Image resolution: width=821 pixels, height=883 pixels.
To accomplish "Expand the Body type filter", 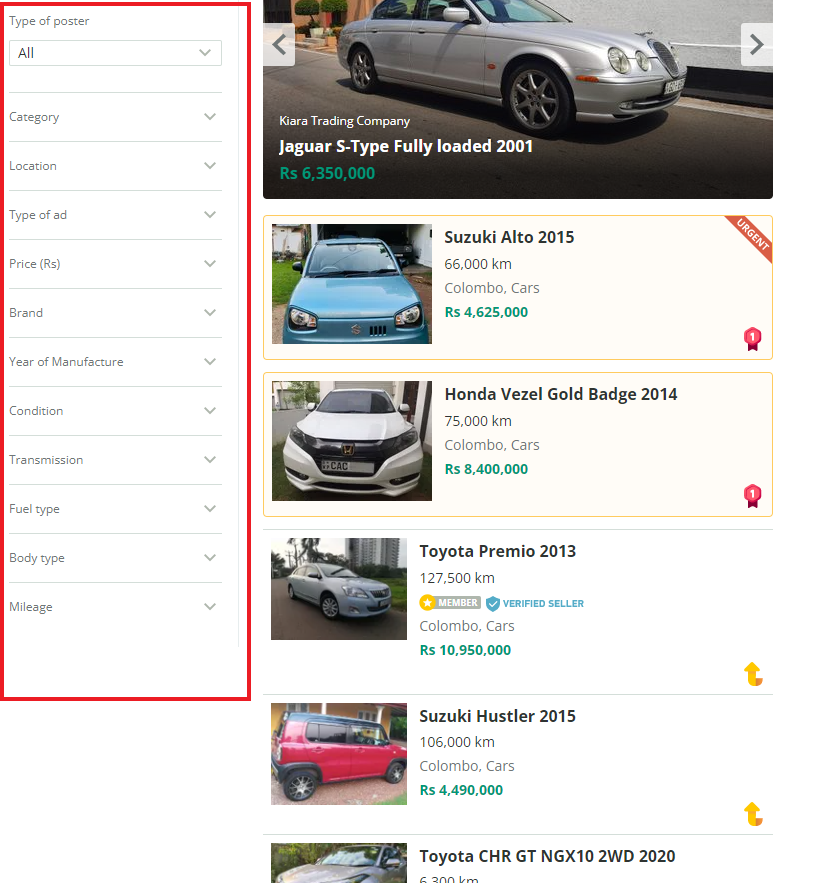I will (x=115, y=558).
